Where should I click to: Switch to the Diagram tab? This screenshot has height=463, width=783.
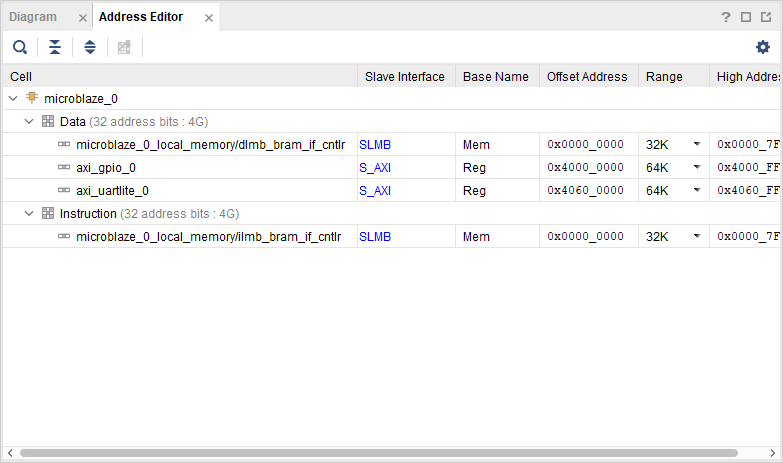click(x=33, y=17)
